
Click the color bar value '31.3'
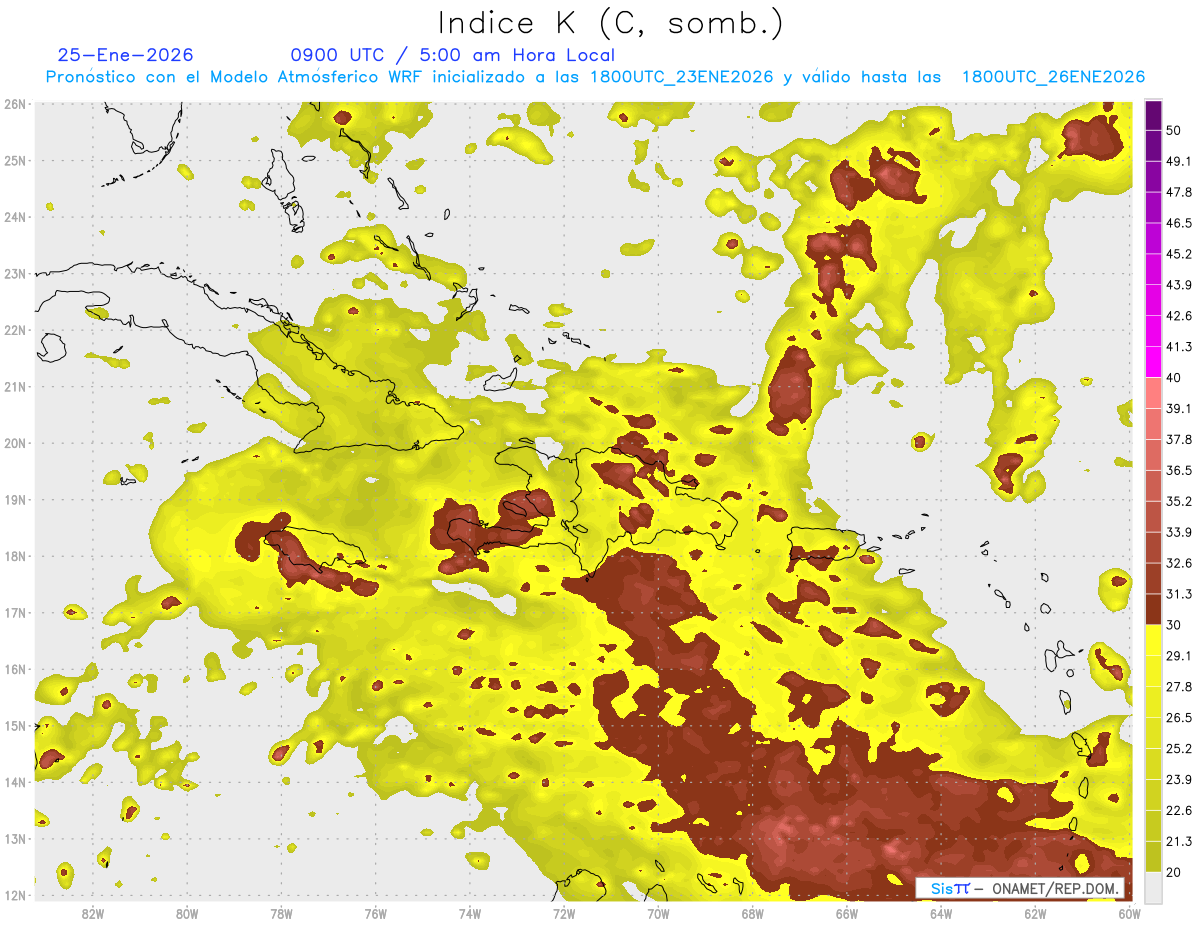[x=1178, y=594]
